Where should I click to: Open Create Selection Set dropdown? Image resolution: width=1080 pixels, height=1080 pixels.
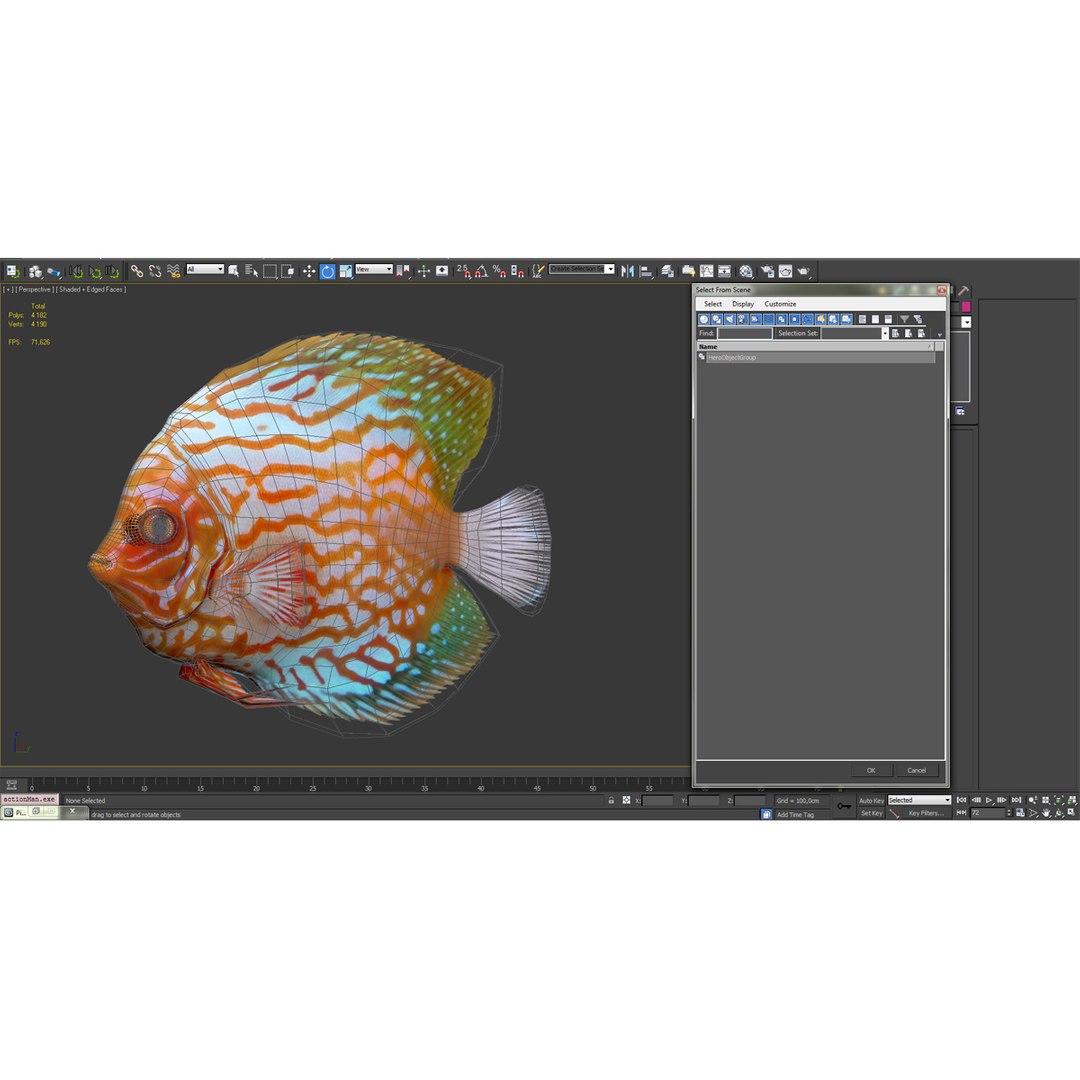click(581, 269)
